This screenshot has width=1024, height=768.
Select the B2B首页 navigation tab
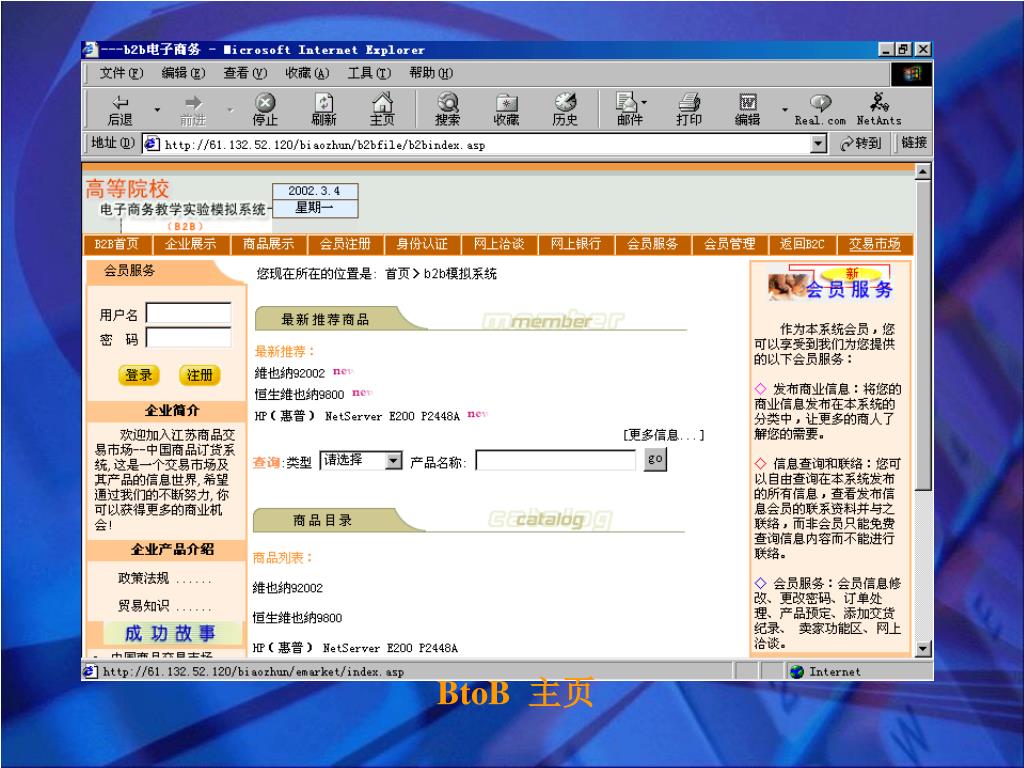(117, 244)
